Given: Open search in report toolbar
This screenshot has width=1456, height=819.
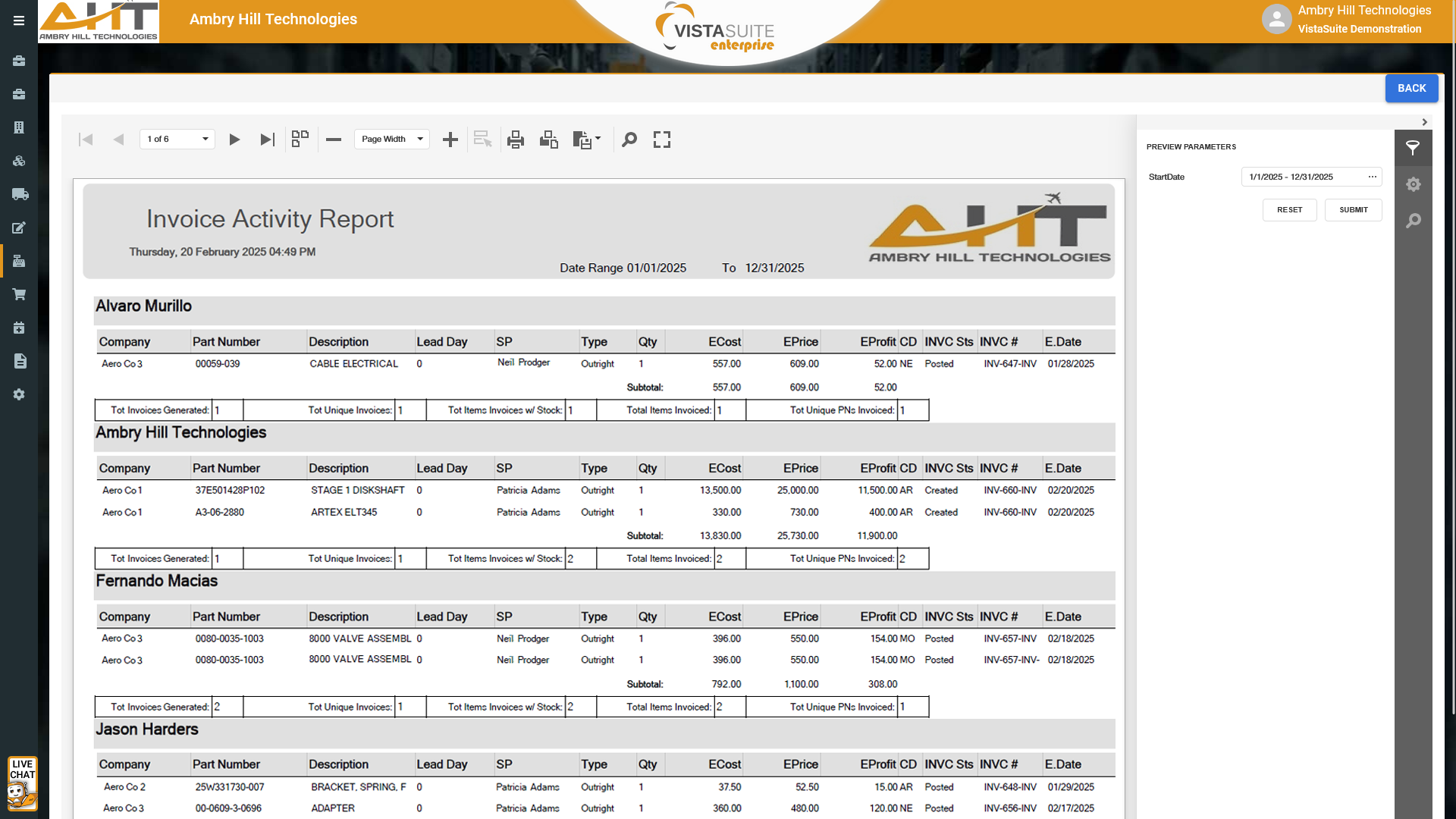Looking at the screenshot, I should point(629,140).
